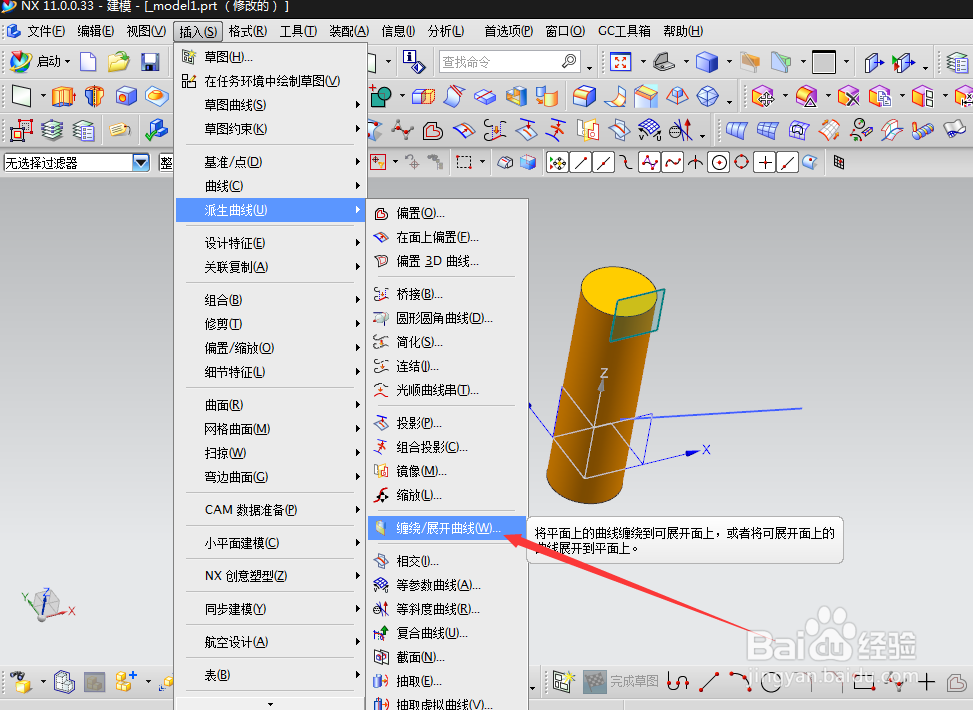Toggle the End Point snap option
This screenshot has height=710, width=973.
[x=581, y=163]
